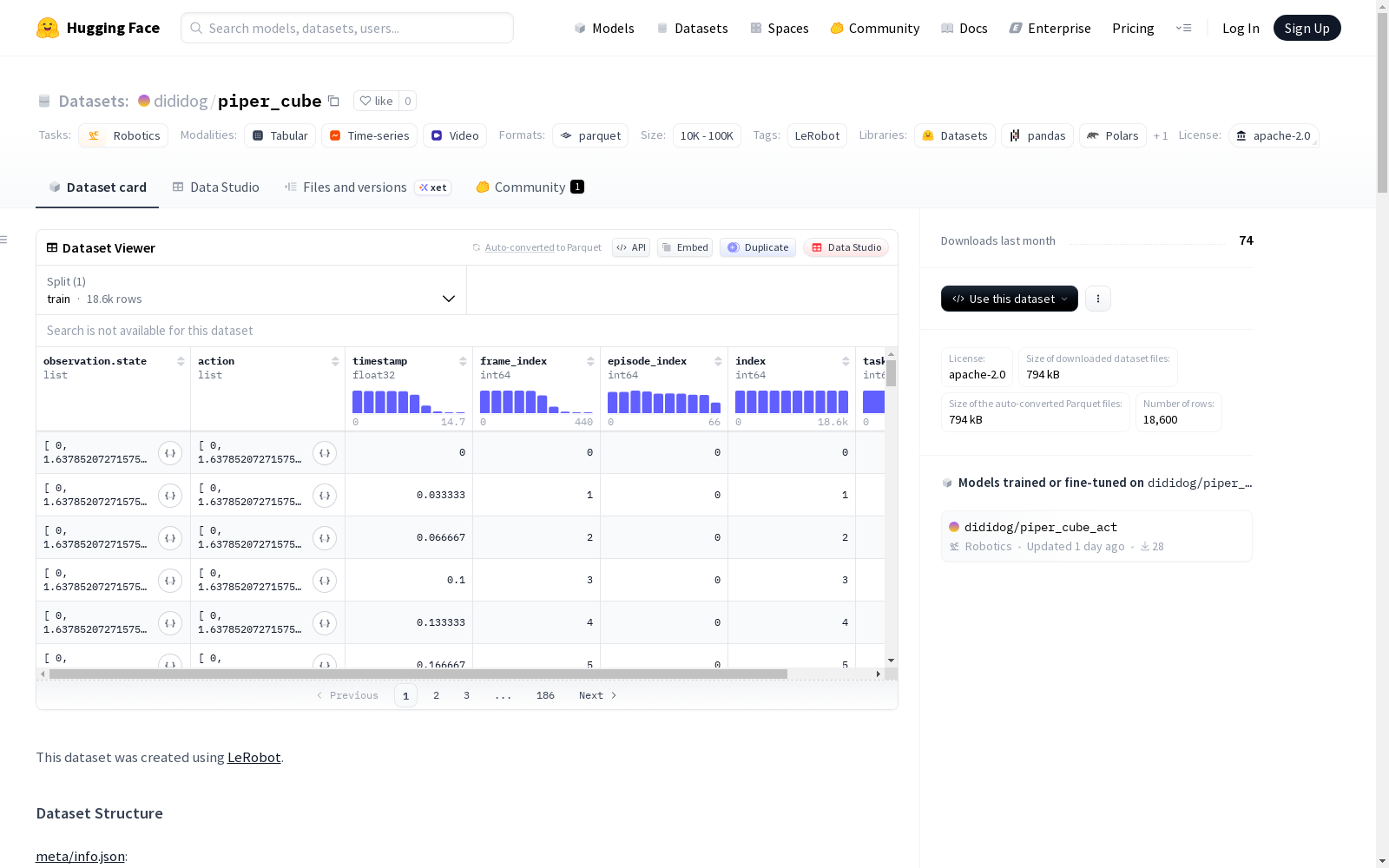
Task: Open the dididog user profile link
Action: [181, 101]
